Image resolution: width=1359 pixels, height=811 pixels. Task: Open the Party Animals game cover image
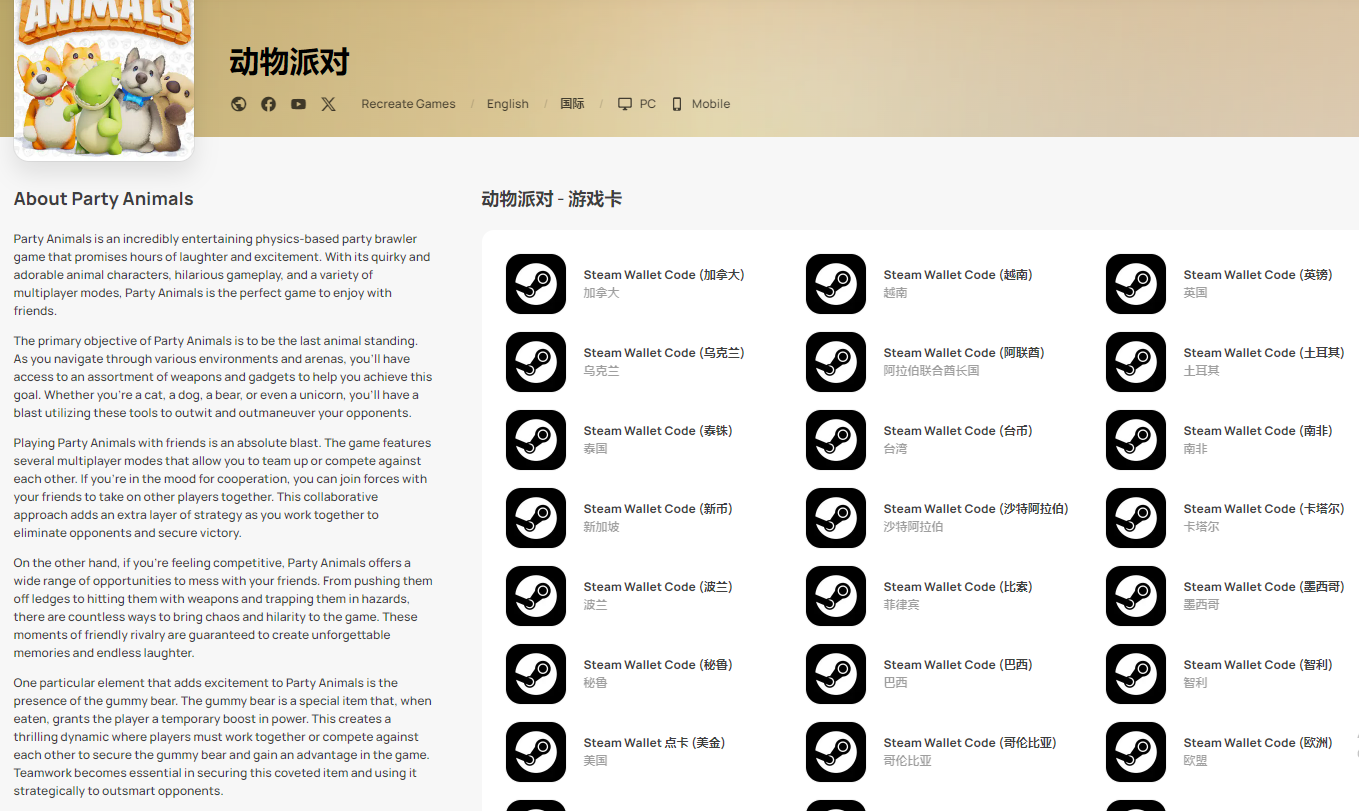(104, 78)
